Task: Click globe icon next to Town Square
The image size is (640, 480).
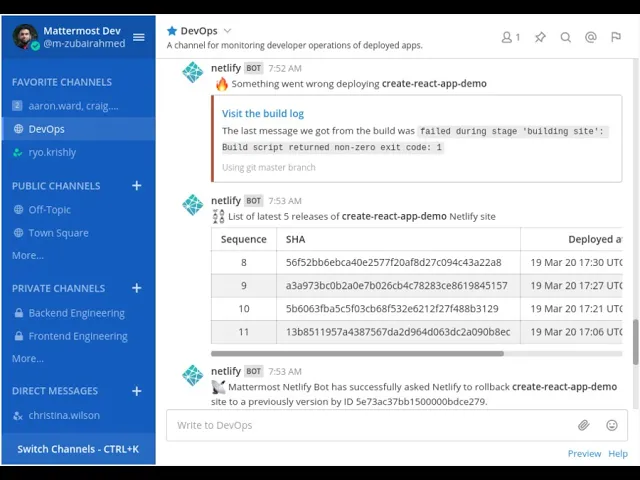Action: coord(18,233)
